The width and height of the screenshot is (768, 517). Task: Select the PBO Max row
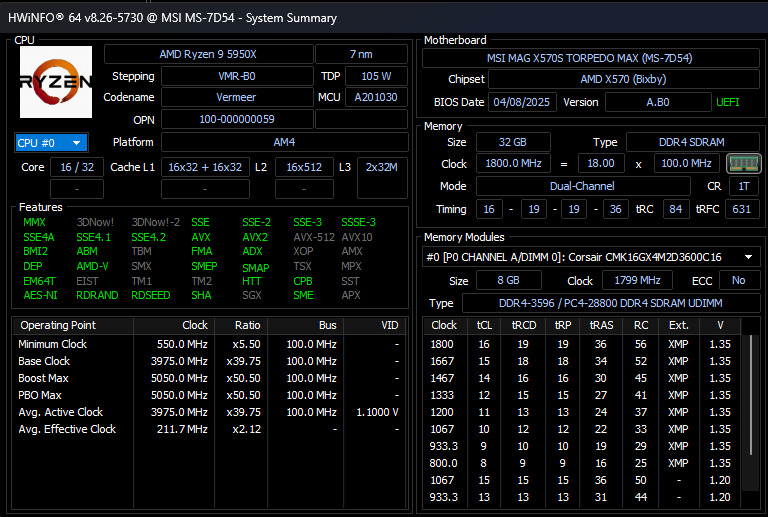tap(209, 396)
